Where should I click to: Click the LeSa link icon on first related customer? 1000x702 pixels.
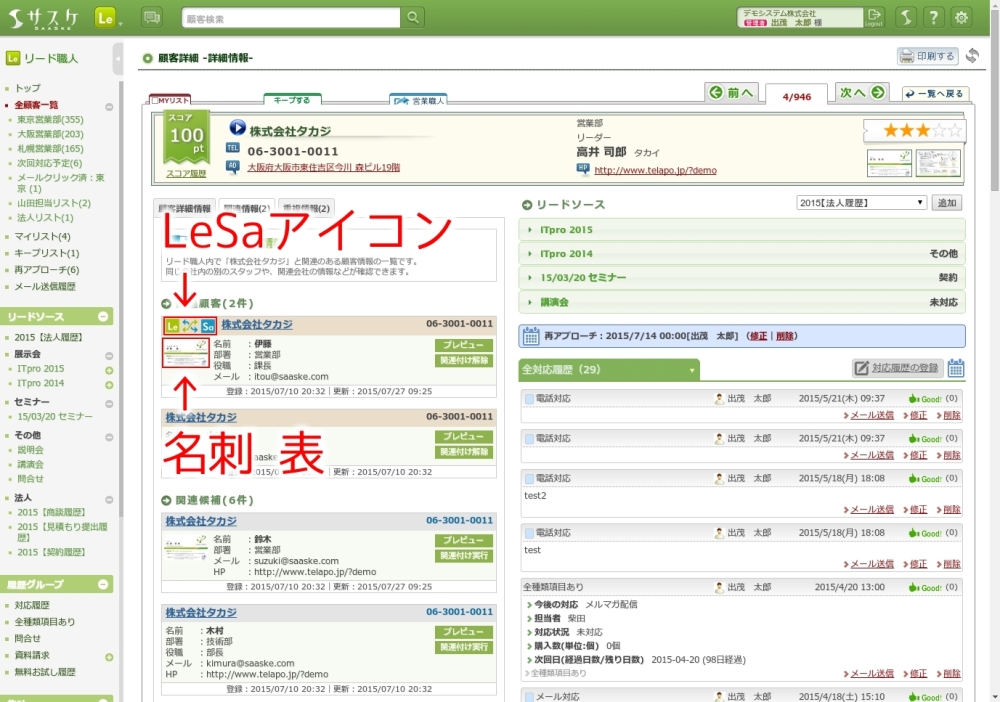(190, 325)
